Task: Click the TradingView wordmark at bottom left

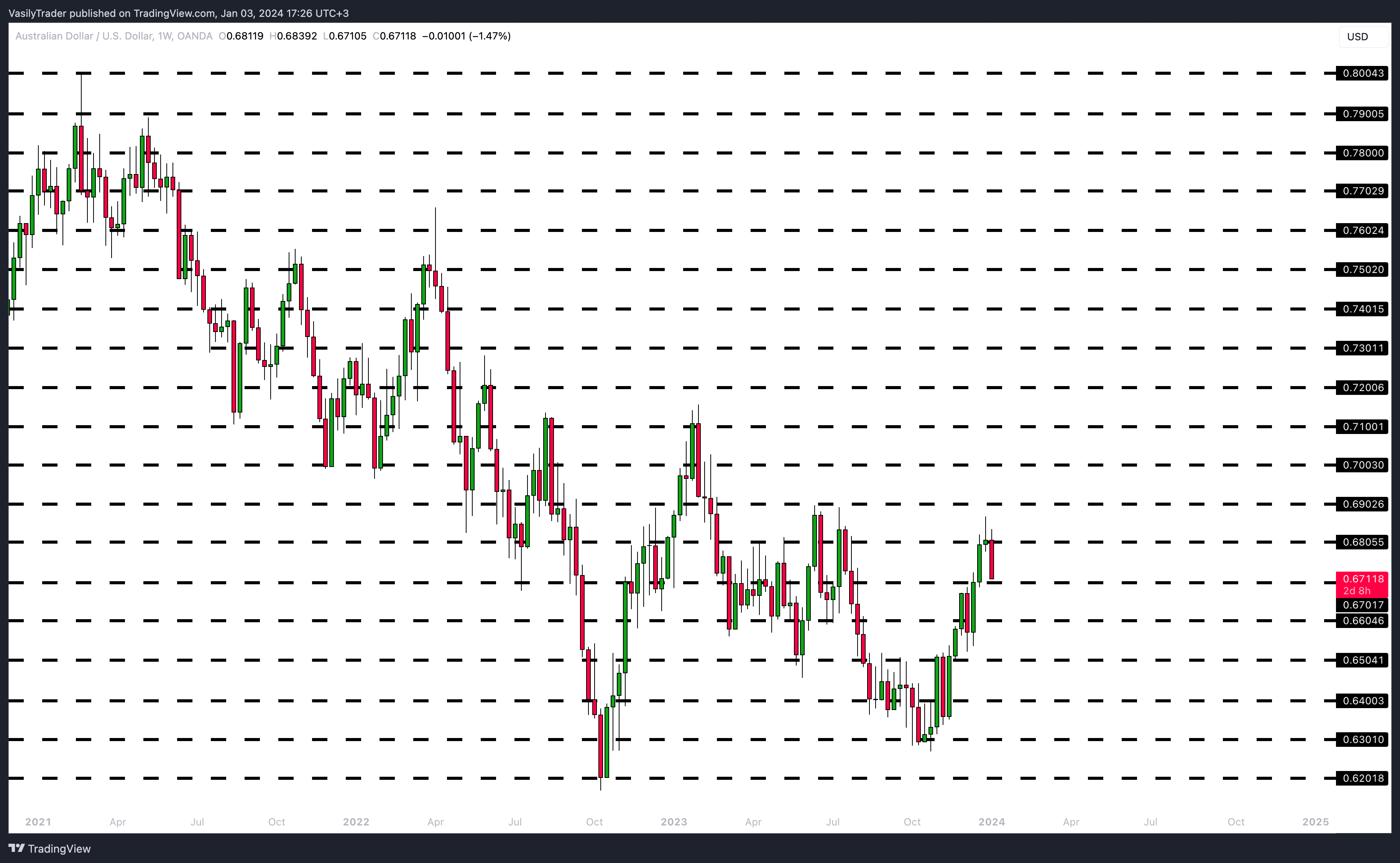Action: click(x=59, y=849)
